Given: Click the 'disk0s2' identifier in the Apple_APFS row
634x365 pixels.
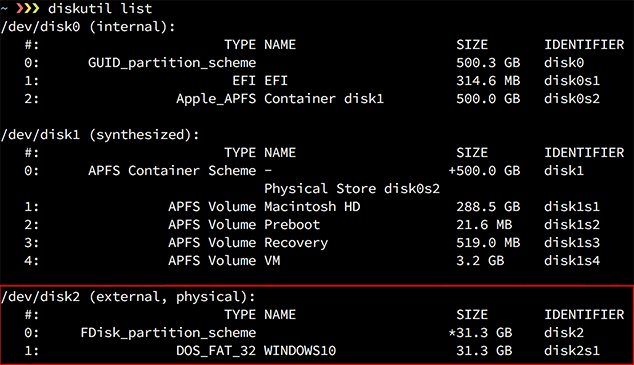Looking at the screenshot, I should tap(572, 99).
